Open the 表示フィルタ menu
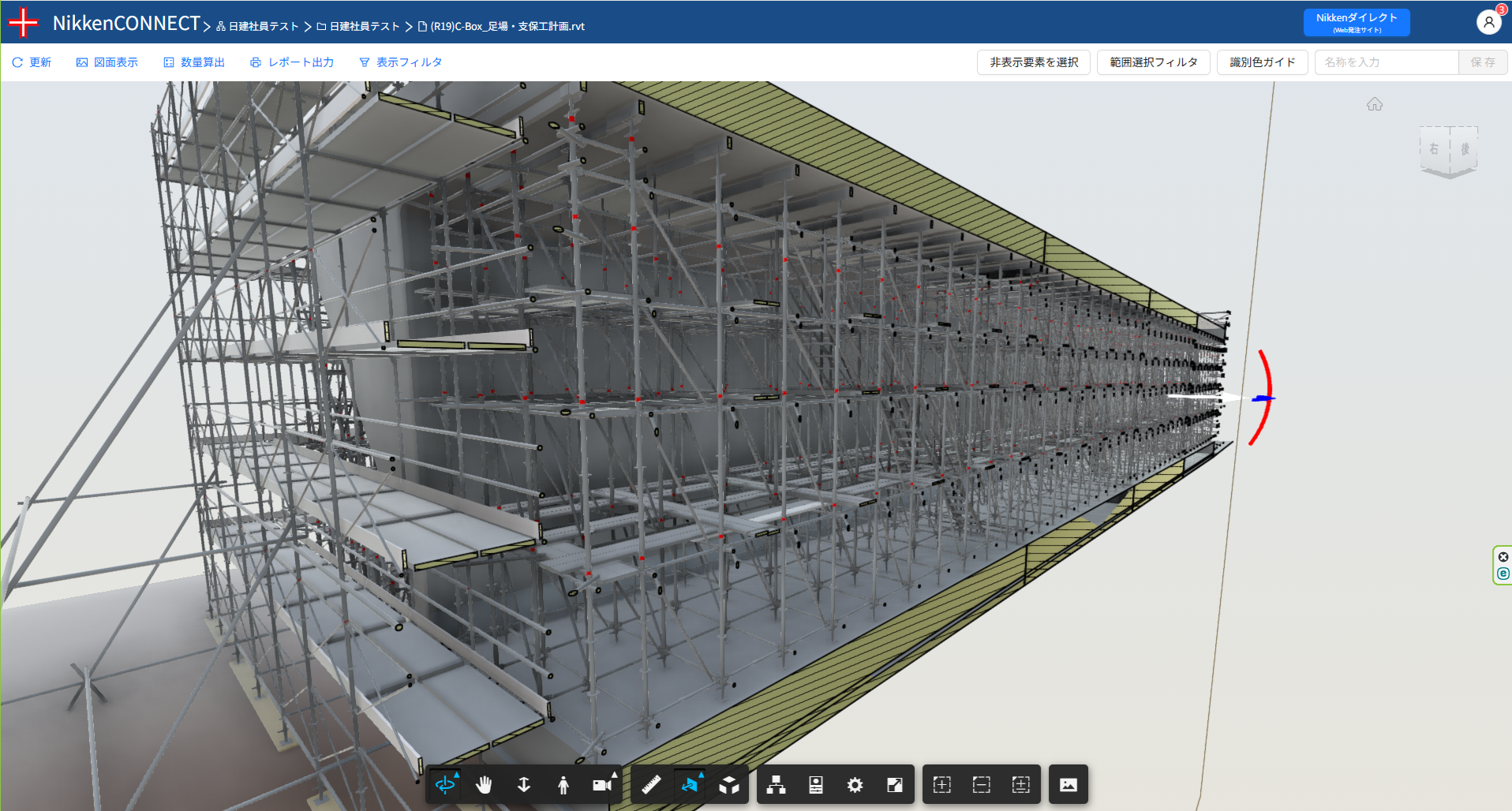This screenshot has height=811, width=1512. [x=400, y=62]
